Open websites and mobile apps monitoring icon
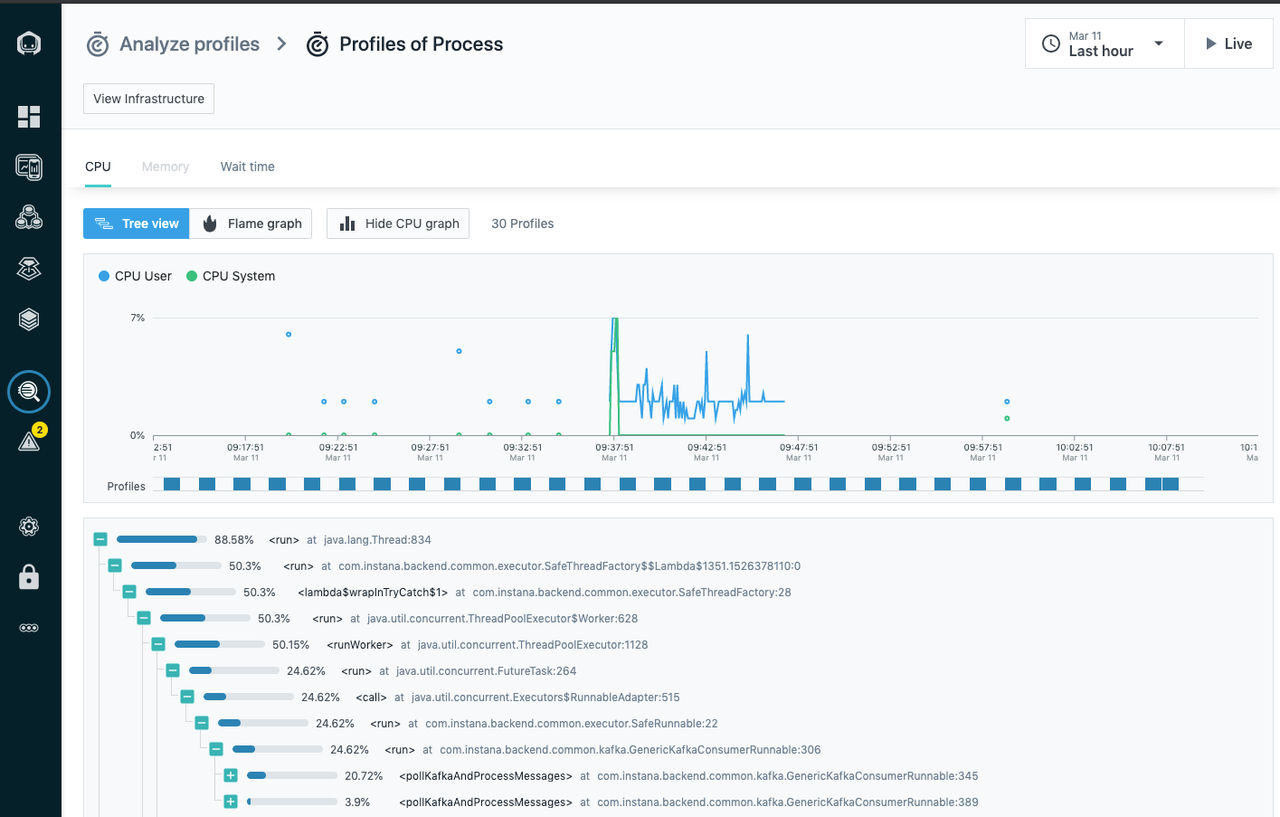The image size is (1280, 817). point(29,167)
